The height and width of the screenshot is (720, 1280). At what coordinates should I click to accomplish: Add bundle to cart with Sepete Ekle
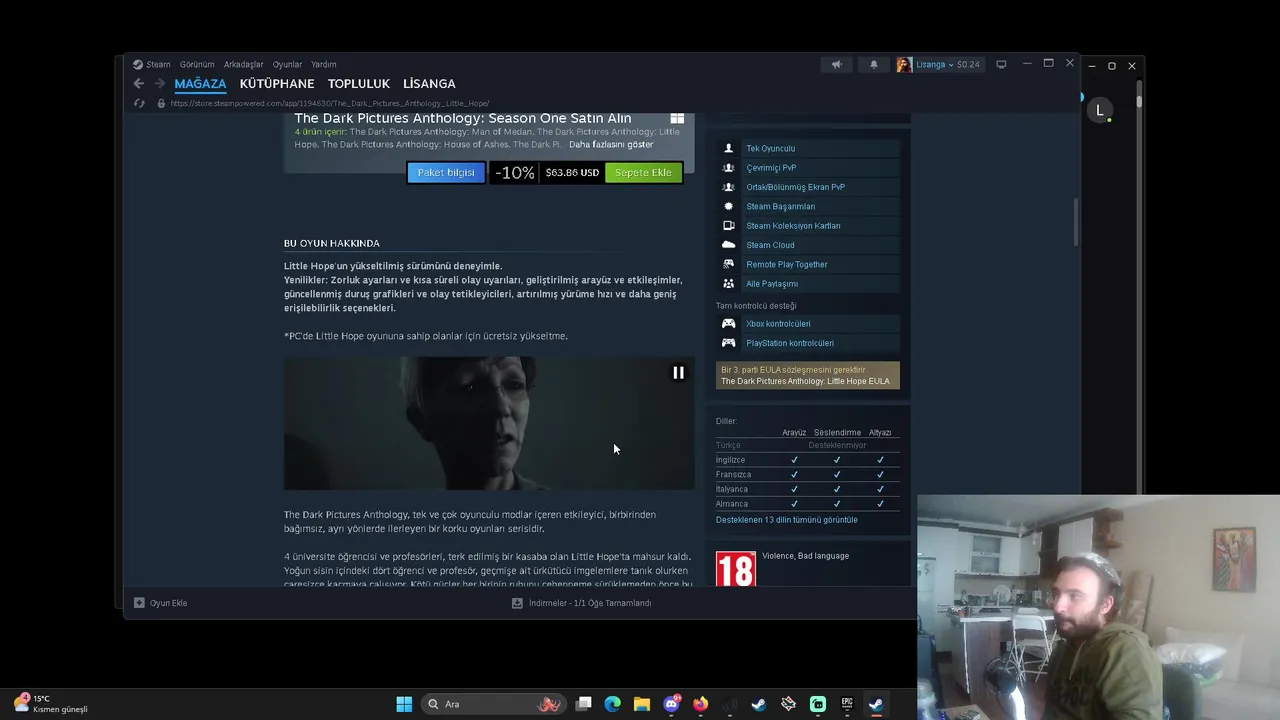pyautogui.click(x=643, y=172)
